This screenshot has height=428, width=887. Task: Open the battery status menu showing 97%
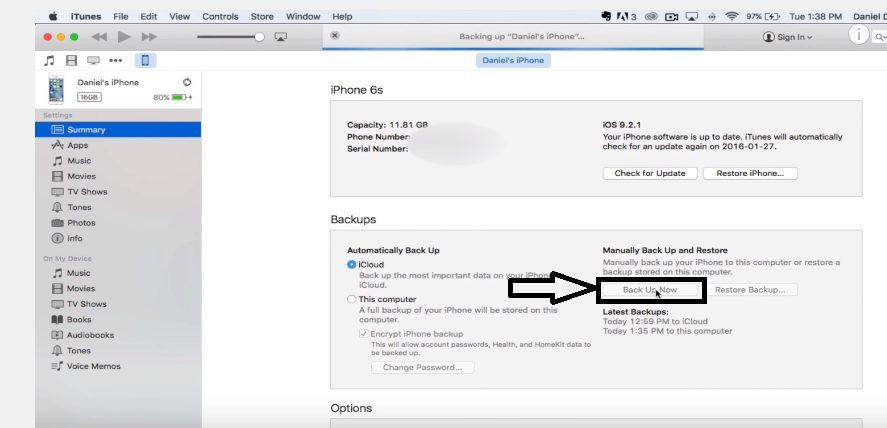(763, 16)
